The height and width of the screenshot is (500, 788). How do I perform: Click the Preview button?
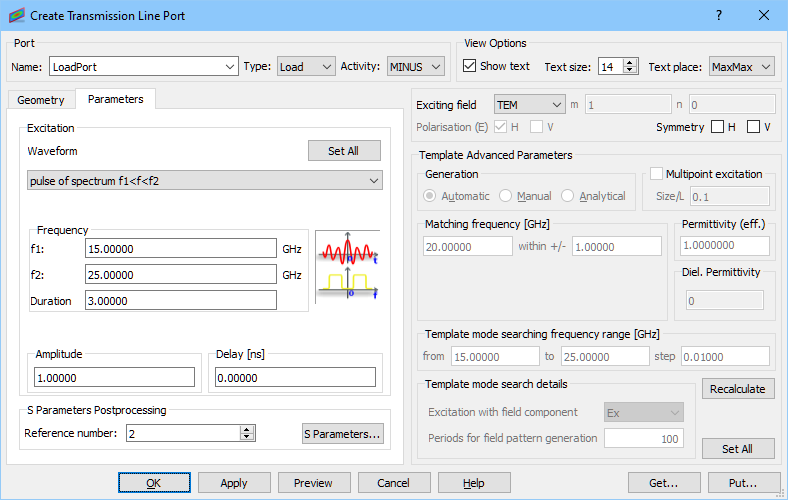pyautogui.click(x=314, y=483)
